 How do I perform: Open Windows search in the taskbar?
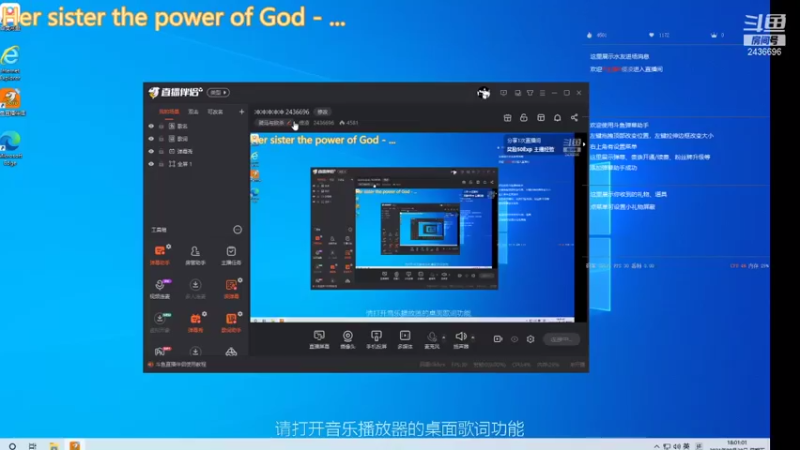pyautogui.click(x=12, y=446)
